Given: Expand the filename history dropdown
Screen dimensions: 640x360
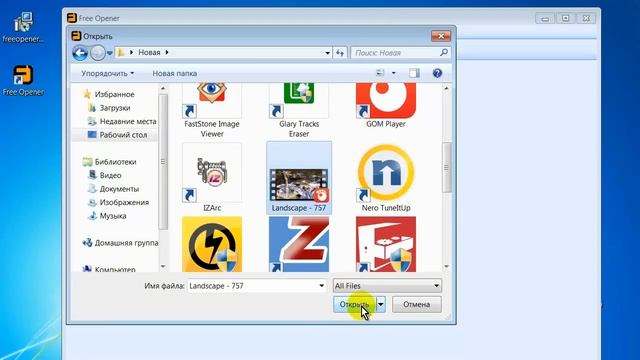Looking at the screenshot, I should [x=322, y=286].
